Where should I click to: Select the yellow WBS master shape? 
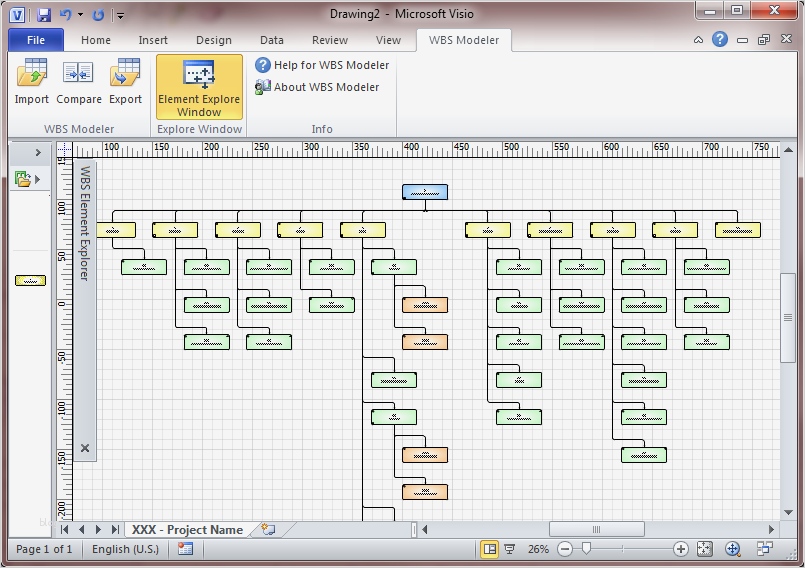tap(30, 280)
